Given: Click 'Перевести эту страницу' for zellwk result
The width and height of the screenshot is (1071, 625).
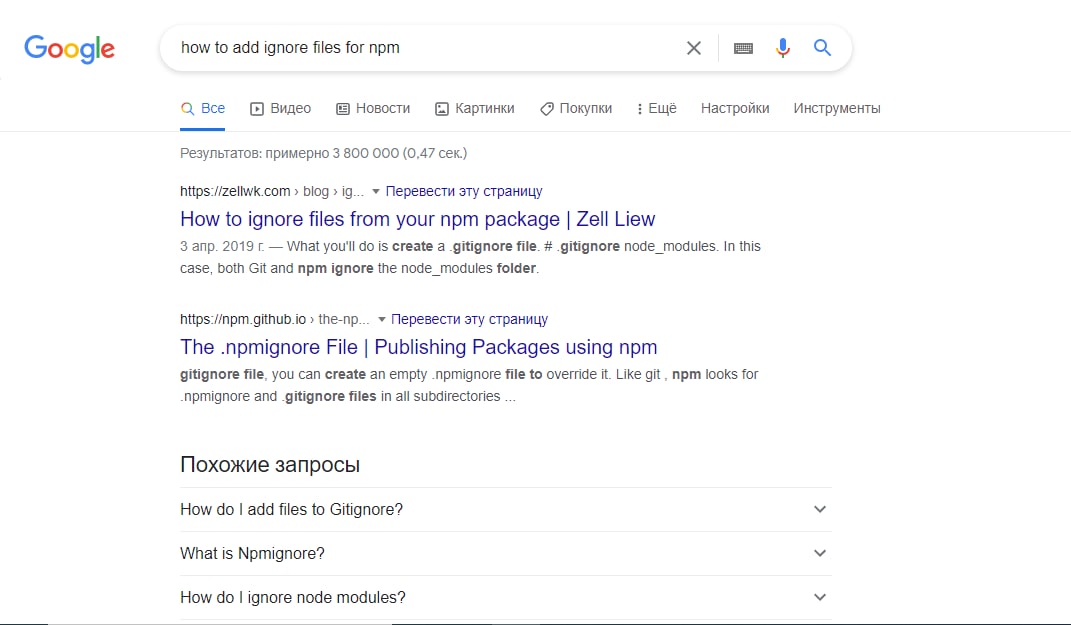Looking at the screenshot, I should (464, 191).
